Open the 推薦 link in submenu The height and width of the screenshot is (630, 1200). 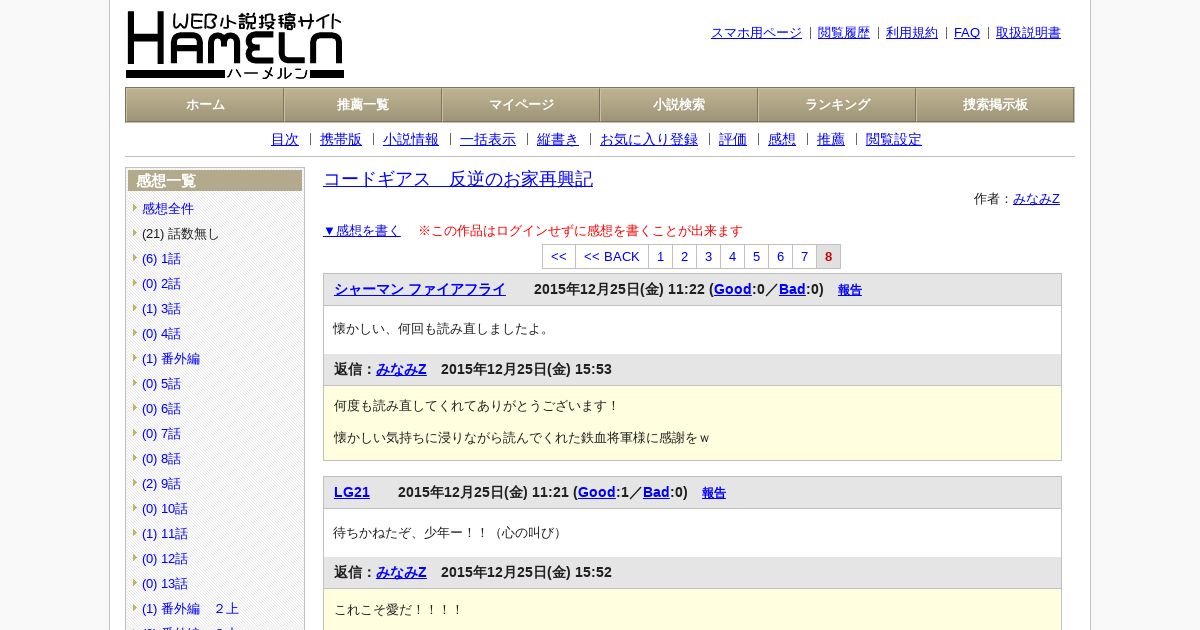831,139
